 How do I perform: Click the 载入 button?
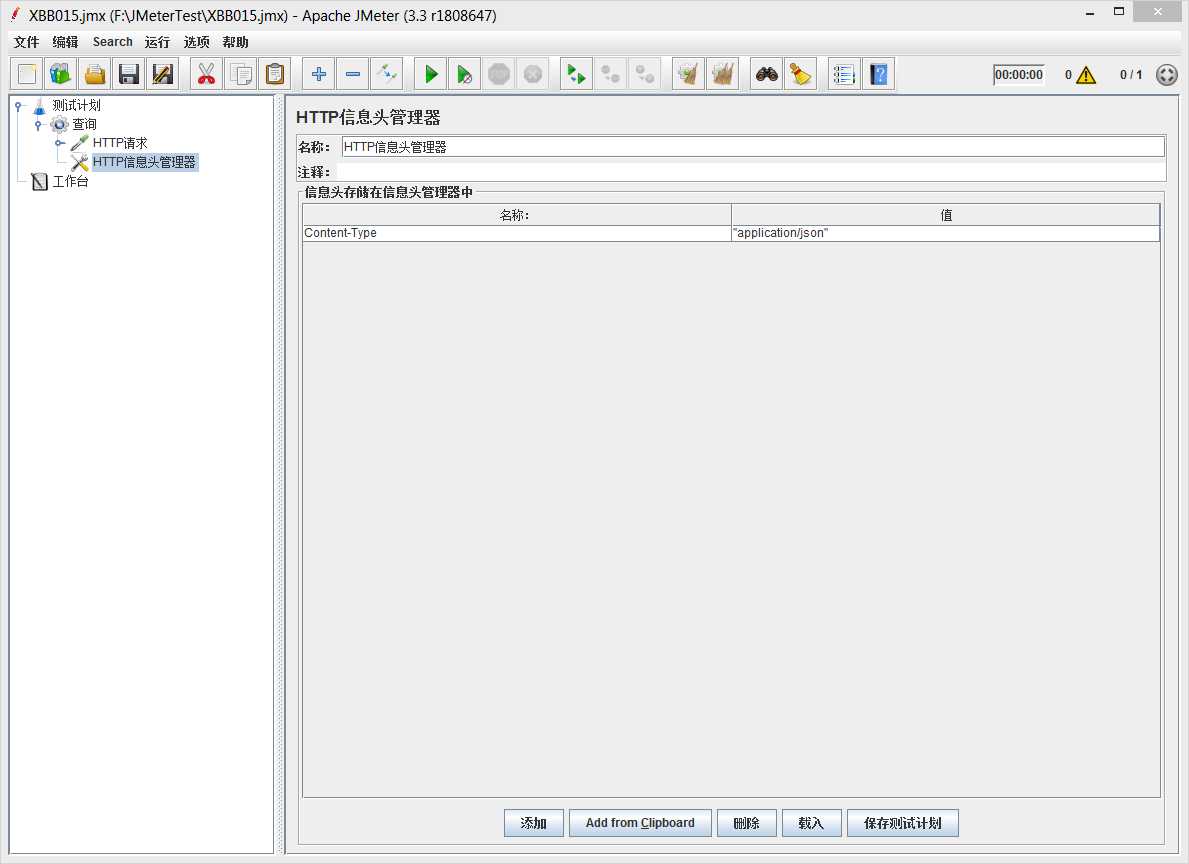point(811,823)
